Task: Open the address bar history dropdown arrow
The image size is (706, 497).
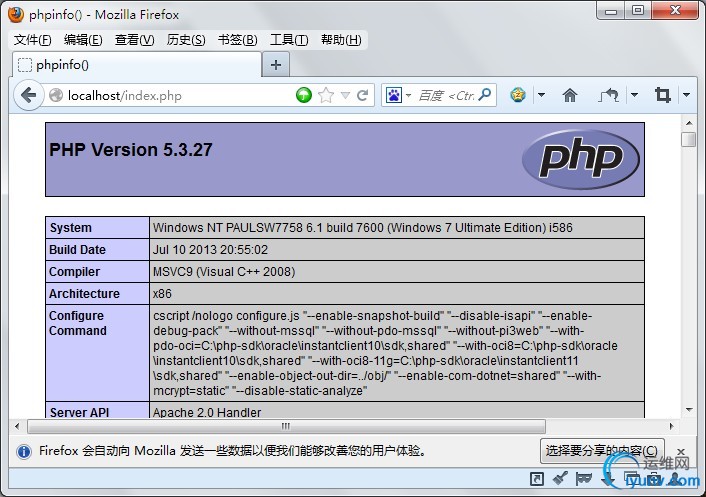Action: click(345, 95)
